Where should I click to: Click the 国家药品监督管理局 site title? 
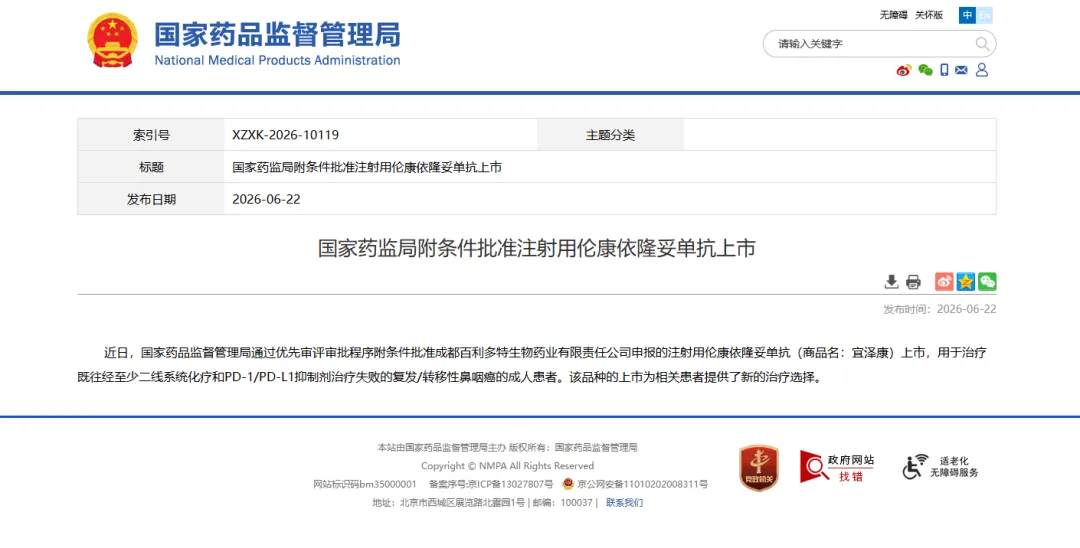click(277, 34)
